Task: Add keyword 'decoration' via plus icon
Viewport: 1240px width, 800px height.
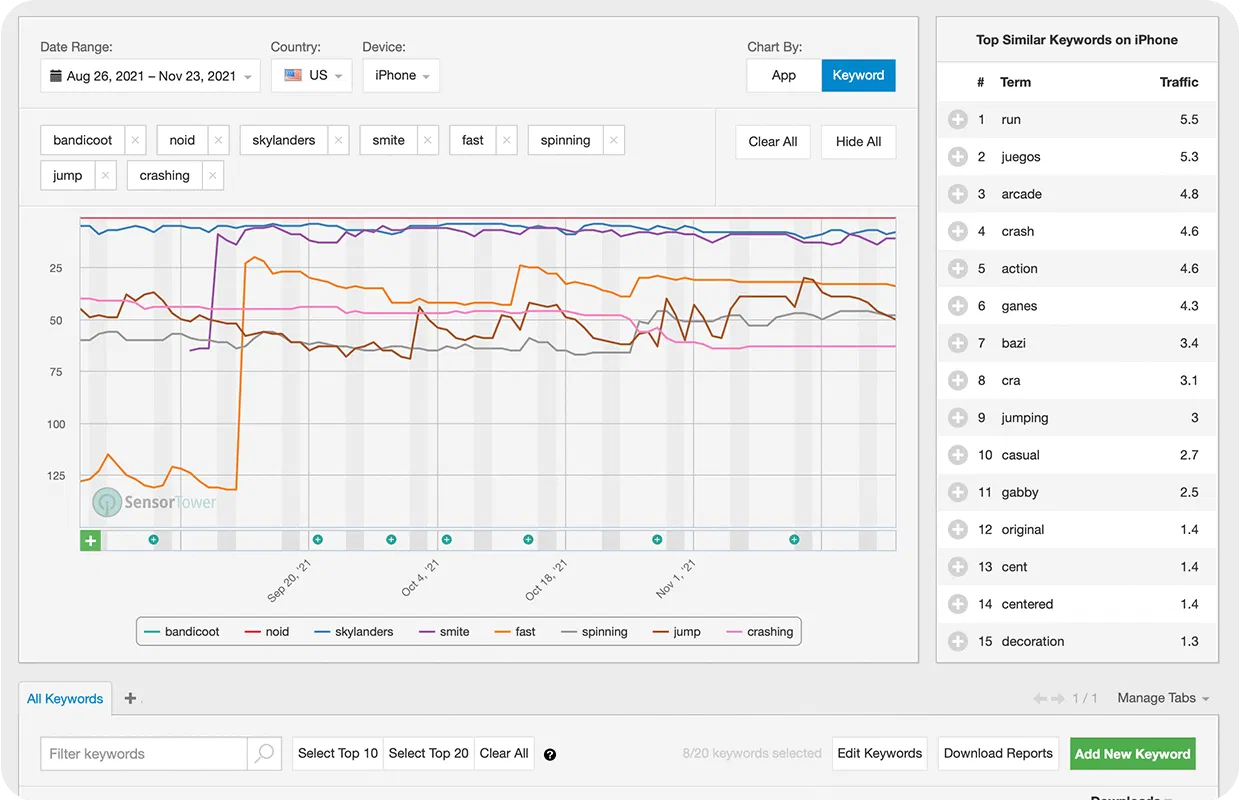Action: click(957, 641)
